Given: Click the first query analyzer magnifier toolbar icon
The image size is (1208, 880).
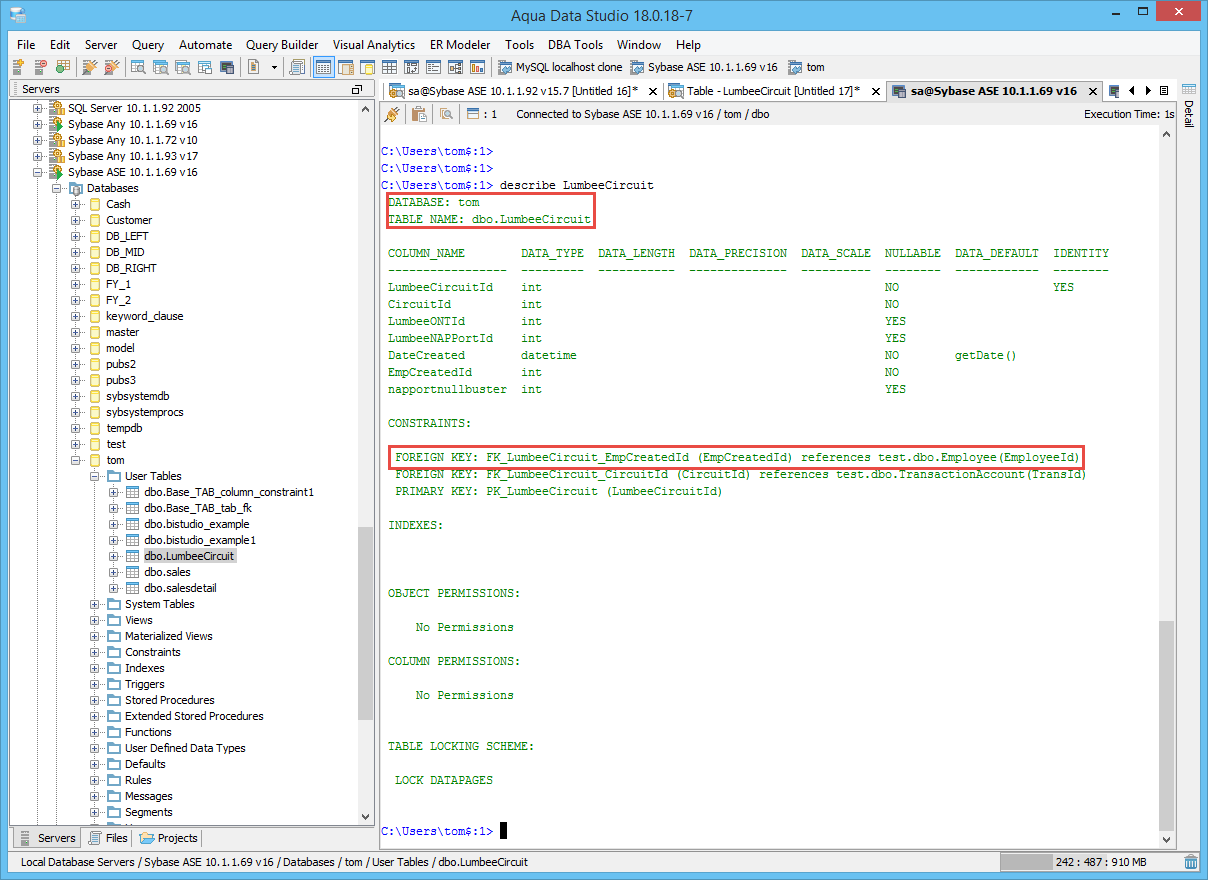Looking at the screenshot, I should [138, 67].
